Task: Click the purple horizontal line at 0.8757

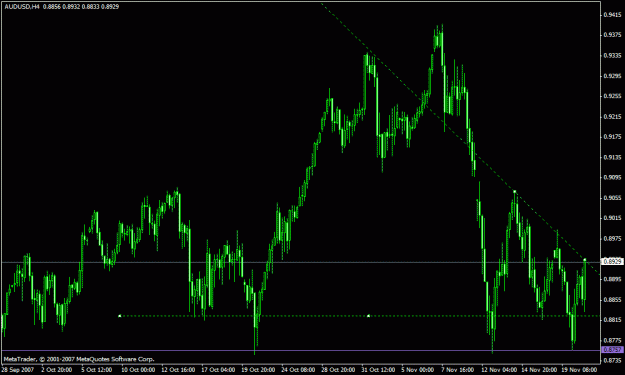Action: (x=301, y=351)
